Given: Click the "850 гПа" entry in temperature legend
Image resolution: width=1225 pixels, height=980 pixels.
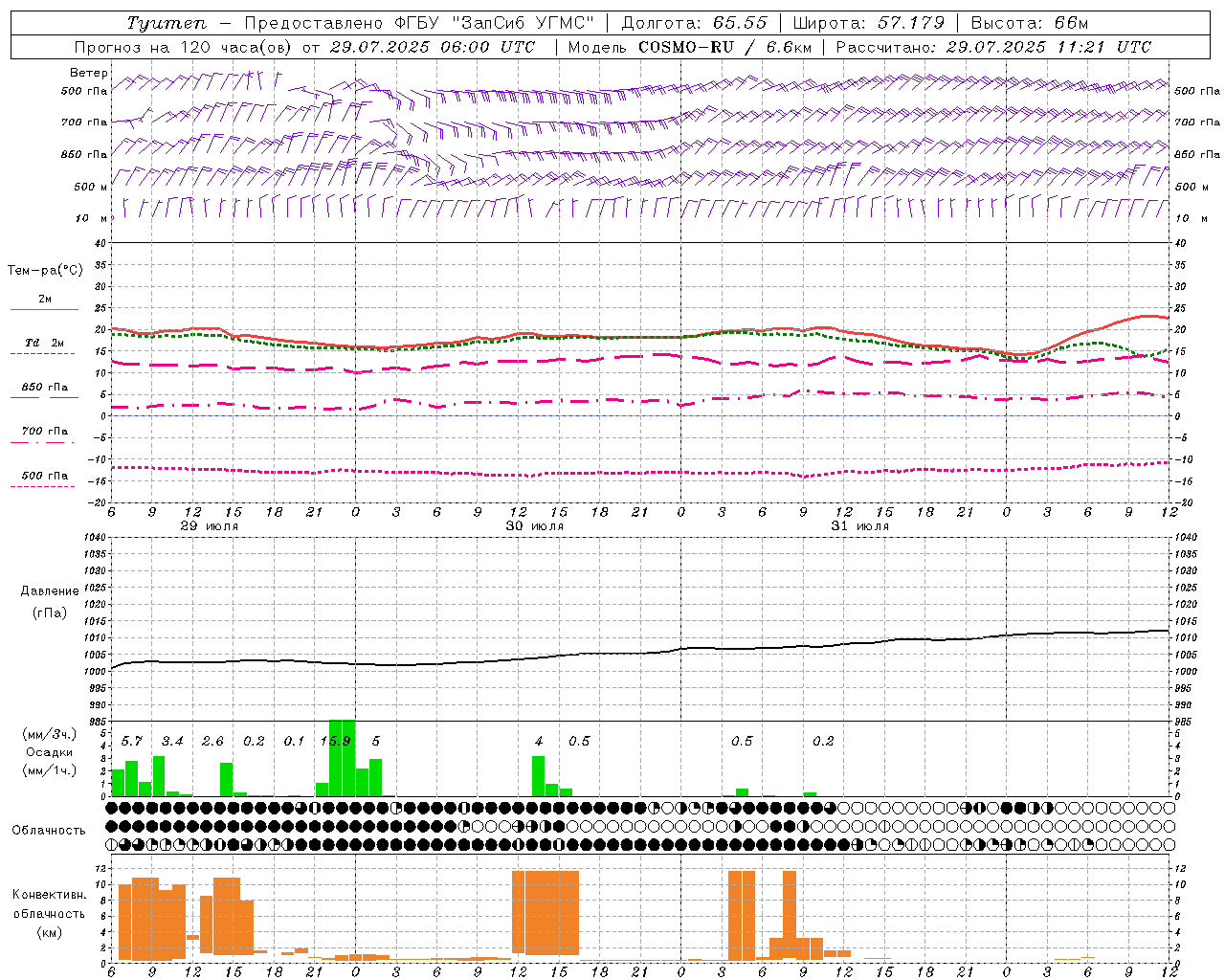Looking at the screenshot, I should (x=45, y=388).
